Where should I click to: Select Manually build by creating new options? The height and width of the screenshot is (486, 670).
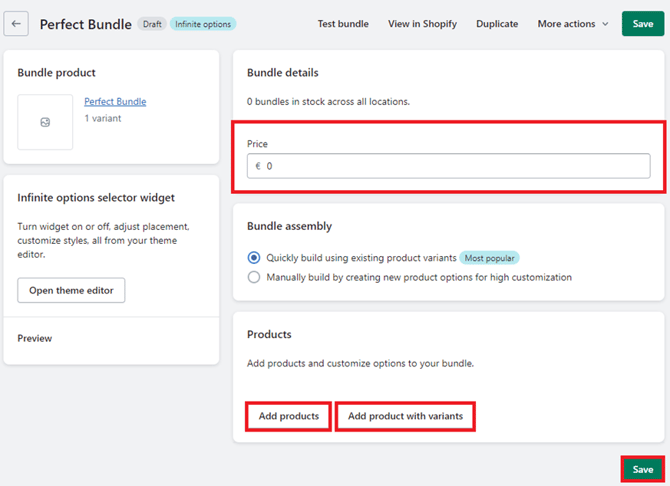[x=254, y=277]
